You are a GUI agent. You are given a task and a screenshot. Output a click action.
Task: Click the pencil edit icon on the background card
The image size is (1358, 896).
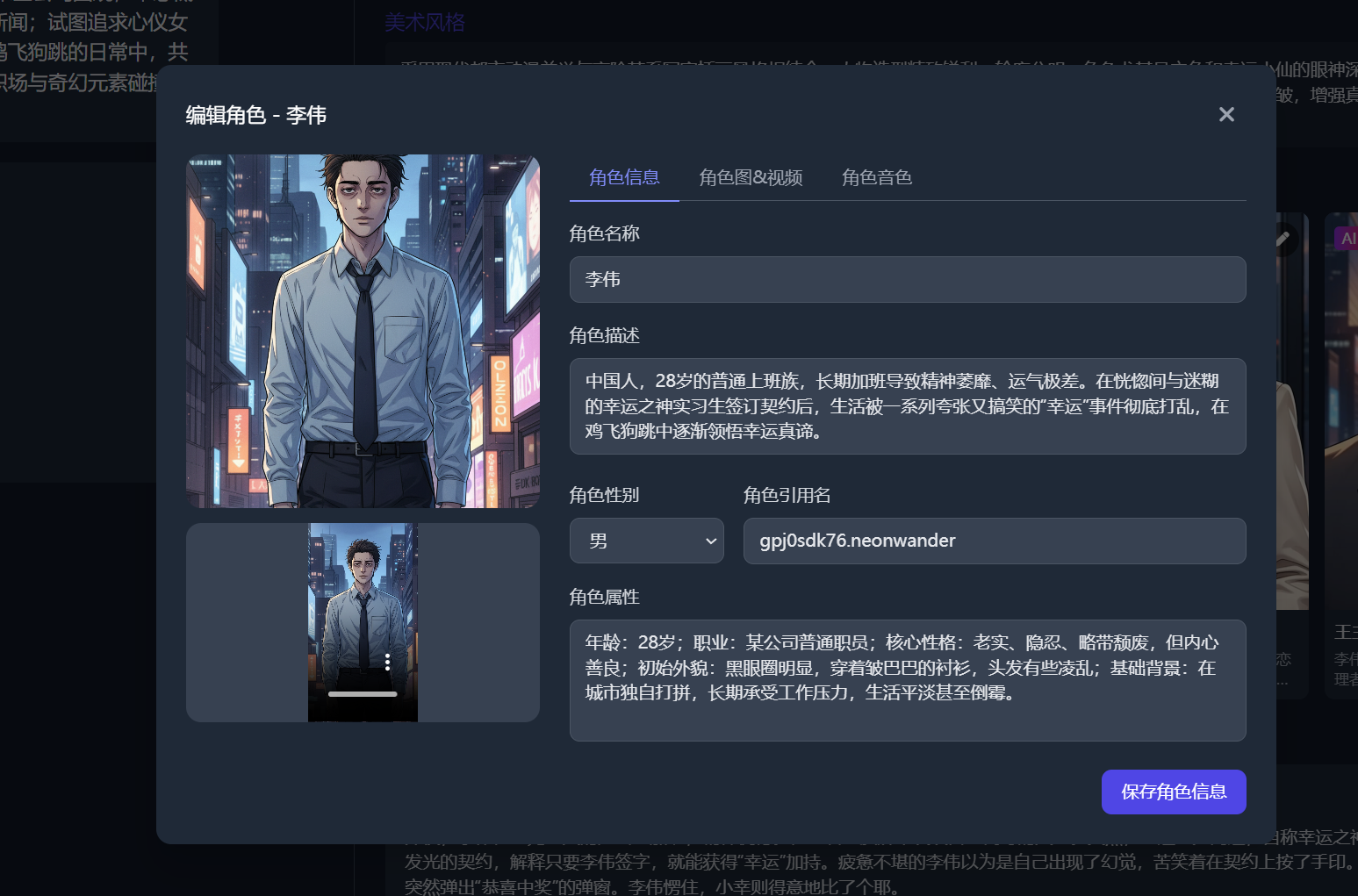1283,239
